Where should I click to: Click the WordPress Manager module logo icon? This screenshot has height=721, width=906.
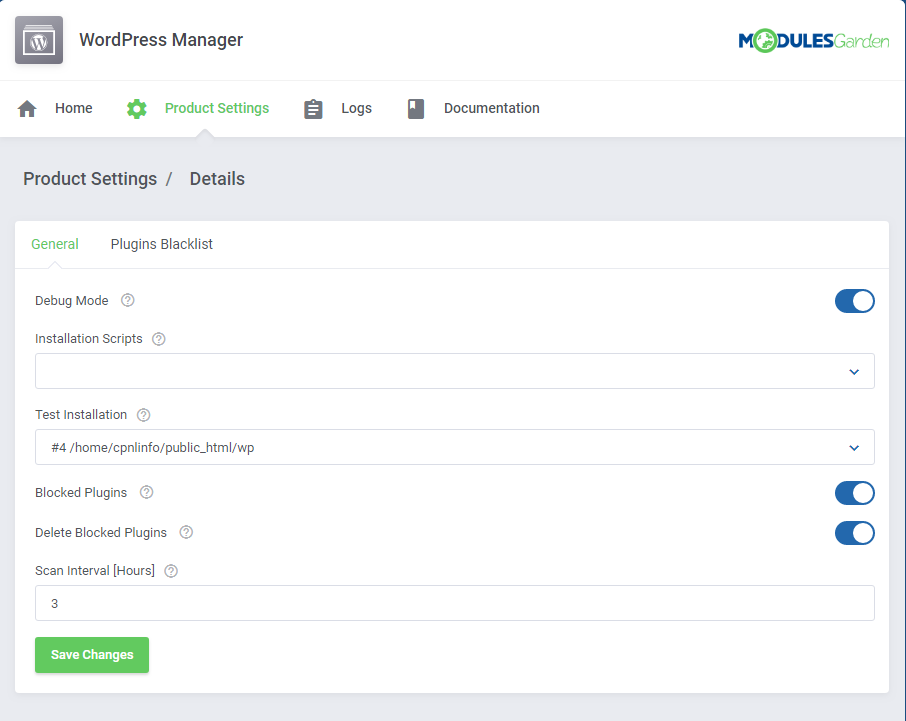pos(39,40)
